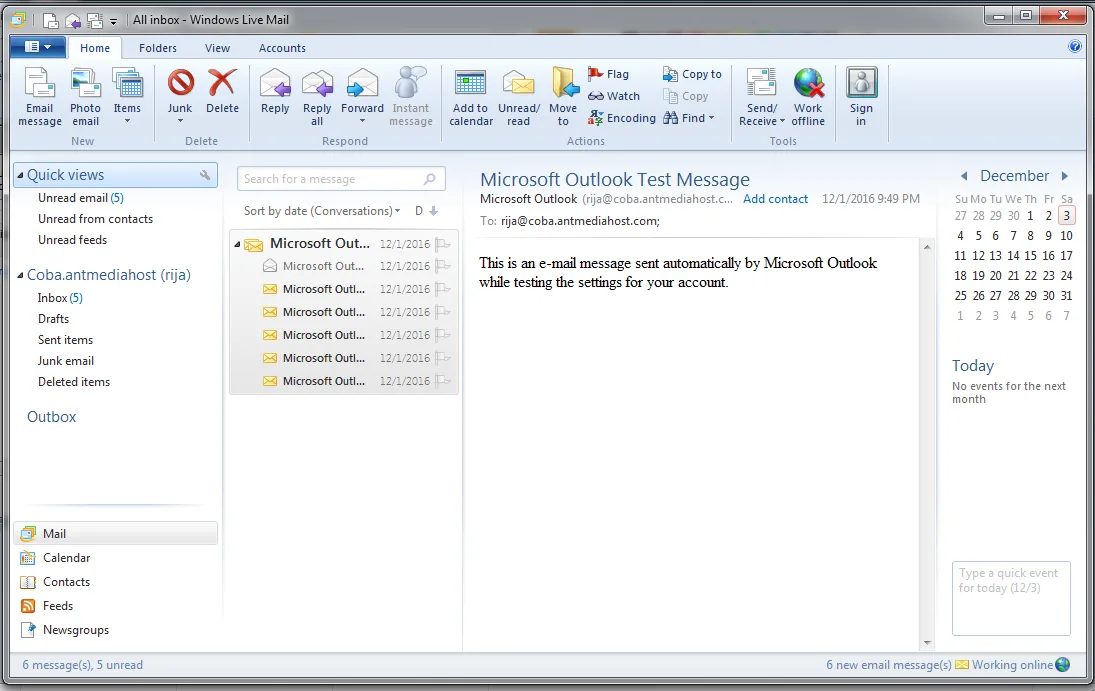Open the Drafts folder
The width and height of the screenshot is (1095, 691).
coord(54,319)
